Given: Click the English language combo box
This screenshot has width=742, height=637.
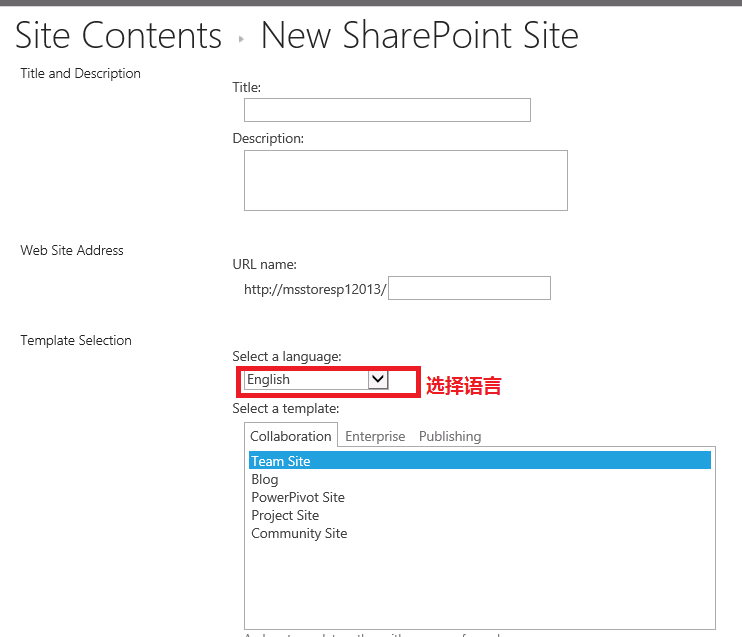Looking at the screenshot, I should 316,380.
